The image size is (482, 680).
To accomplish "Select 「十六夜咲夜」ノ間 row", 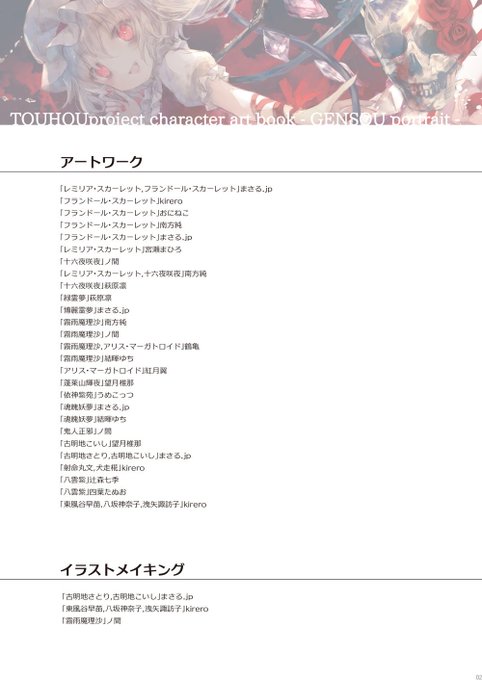I will pyautogui.click(x=89, y=262).
